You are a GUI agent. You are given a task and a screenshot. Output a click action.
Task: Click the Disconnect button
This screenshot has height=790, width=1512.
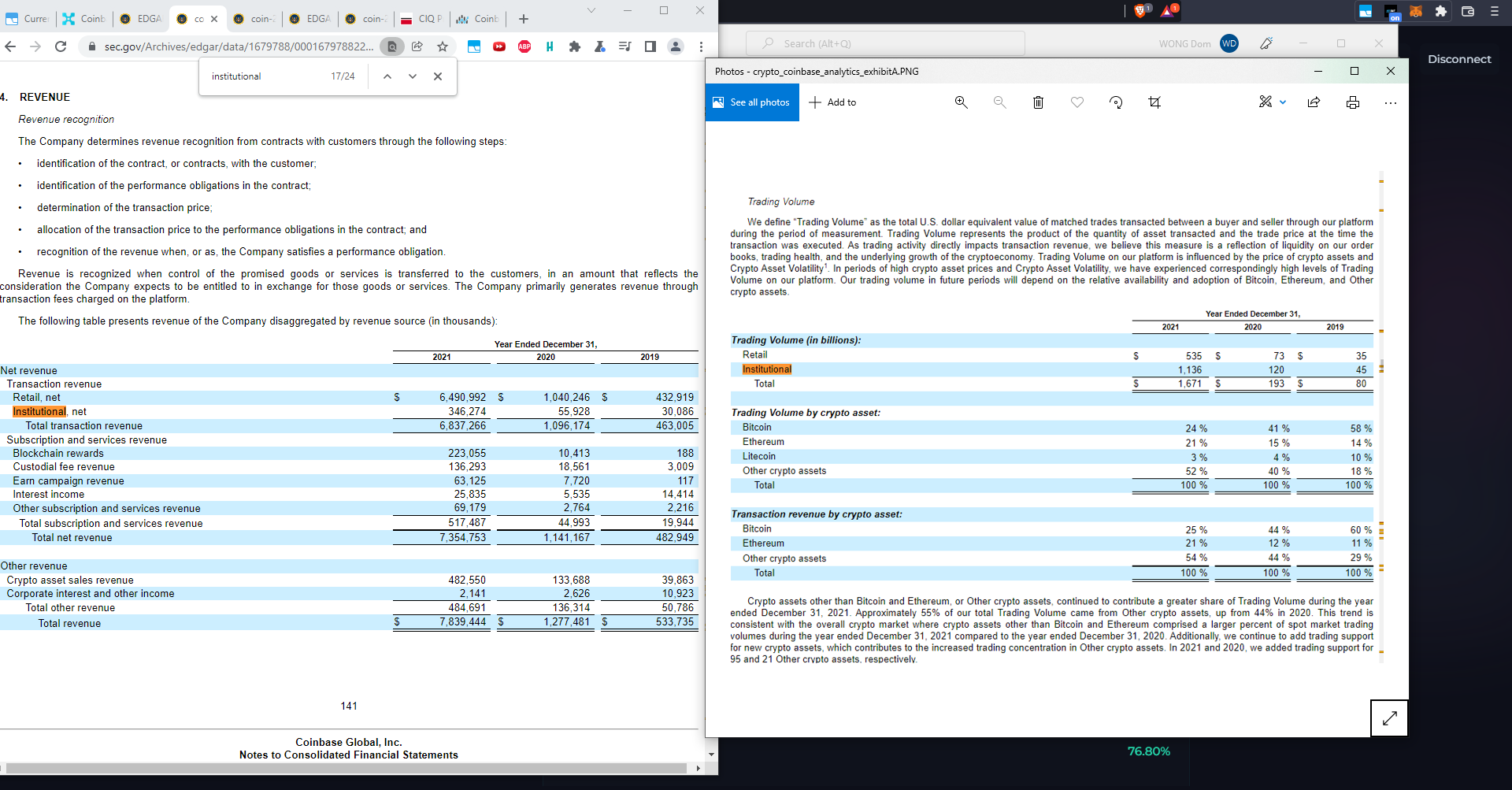[x=1458, y=59]
